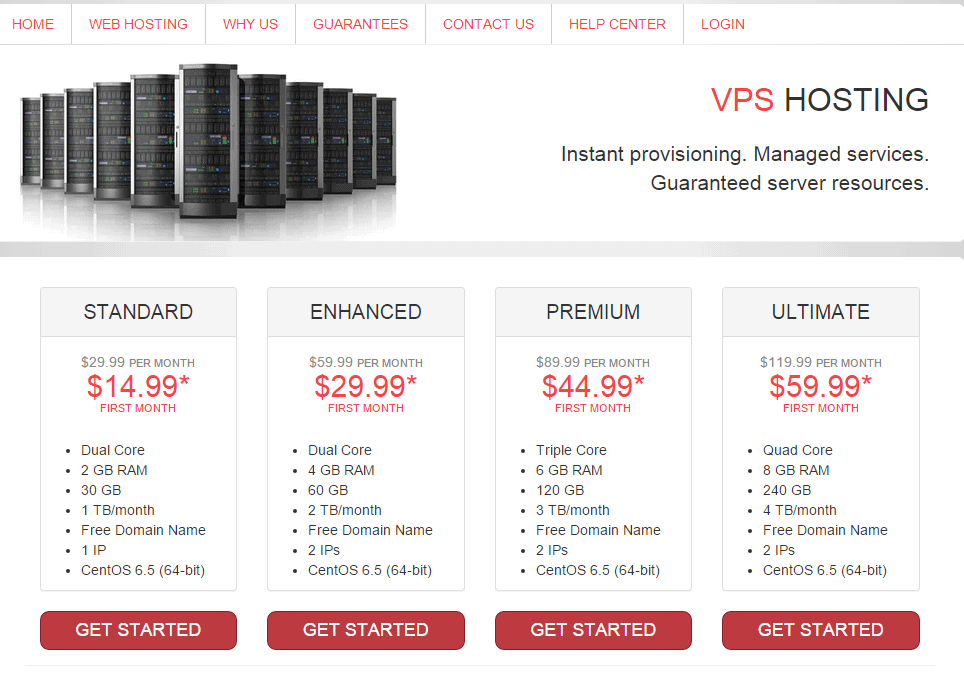Click GET STARTED under Premium plan
The height and width of the screenshot is (687, 964).
click(x=593, y=630)
